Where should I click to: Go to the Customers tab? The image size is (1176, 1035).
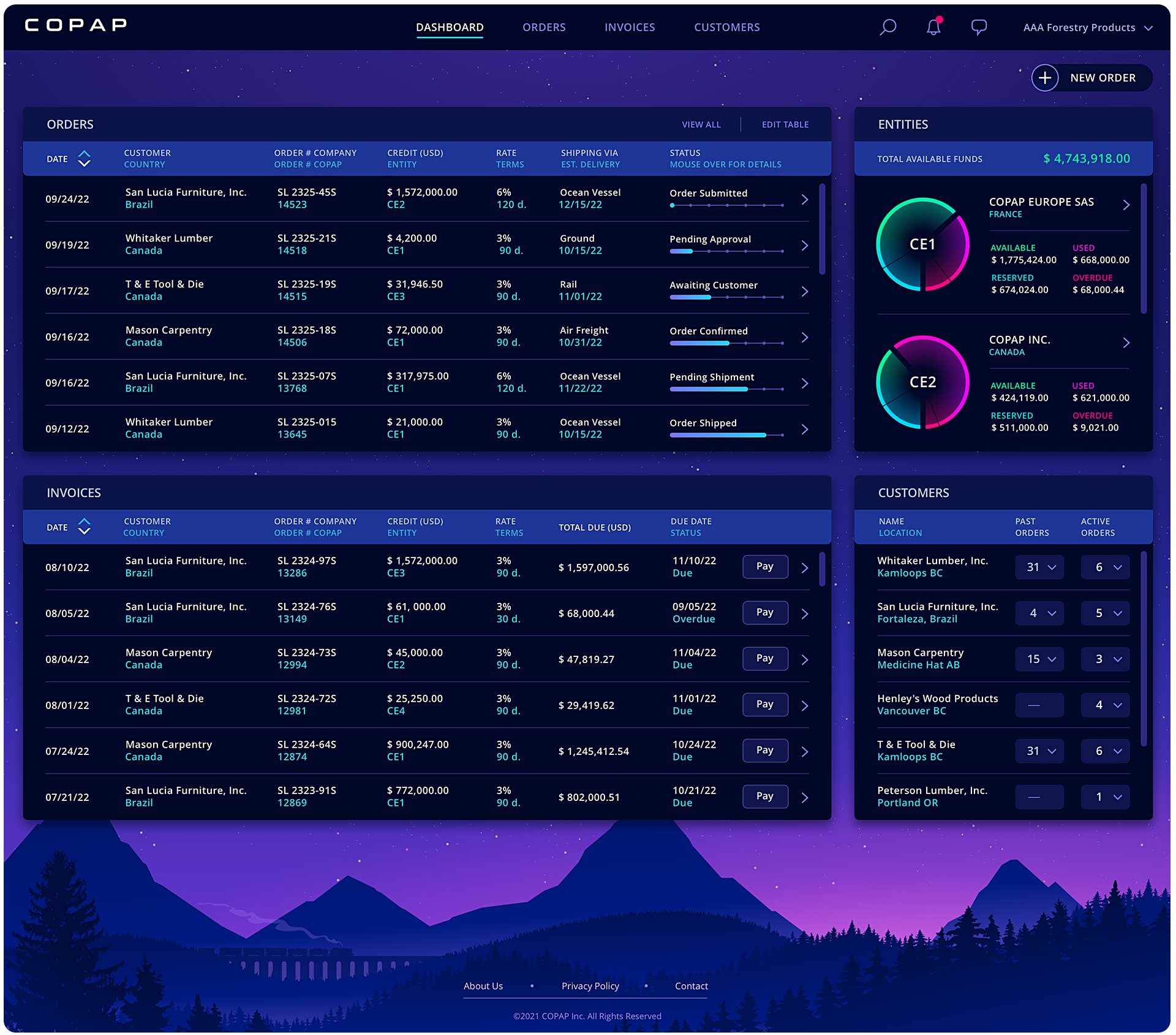tap(726, 28)
